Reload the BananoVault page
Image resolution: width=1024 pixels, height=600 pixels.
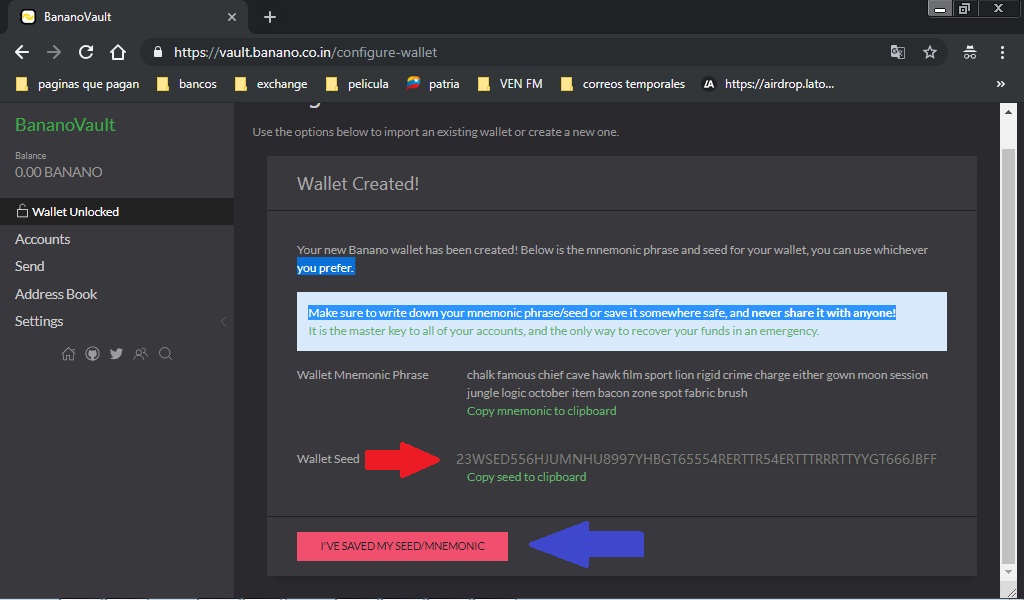[x=86, y=52]
